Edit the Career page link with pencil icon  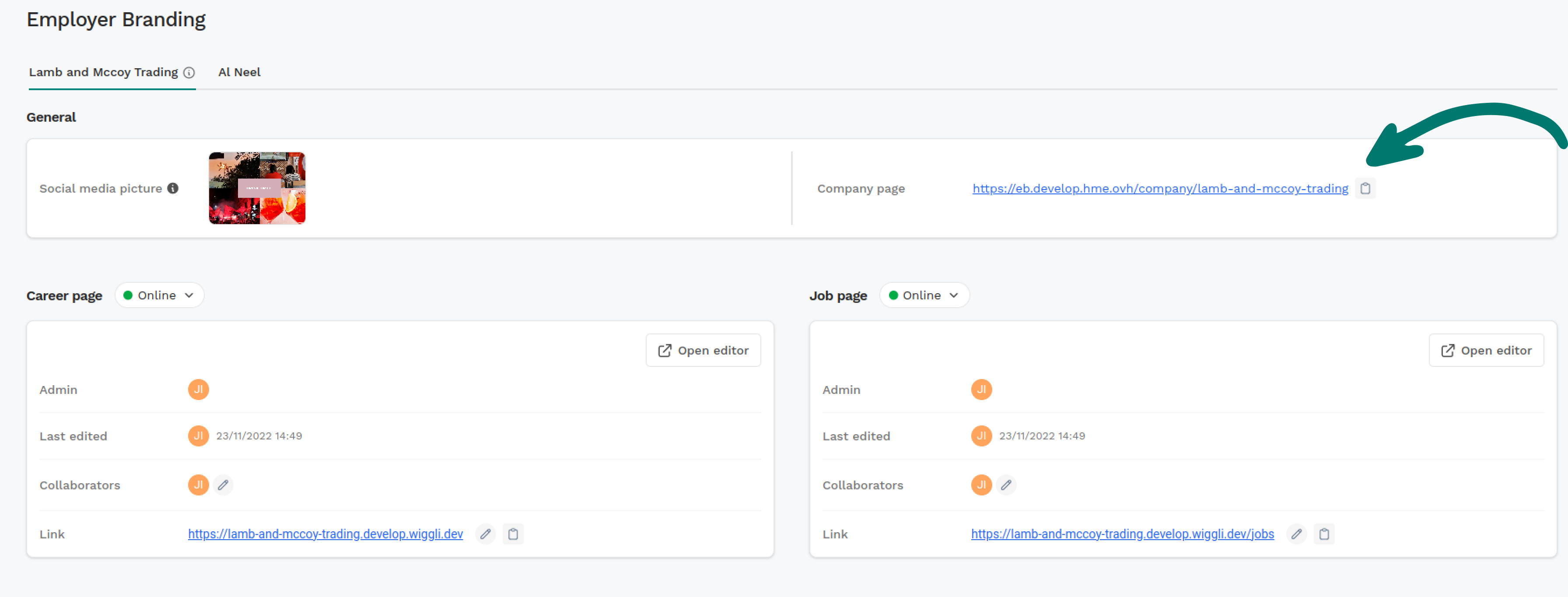(x=485, y=534)
